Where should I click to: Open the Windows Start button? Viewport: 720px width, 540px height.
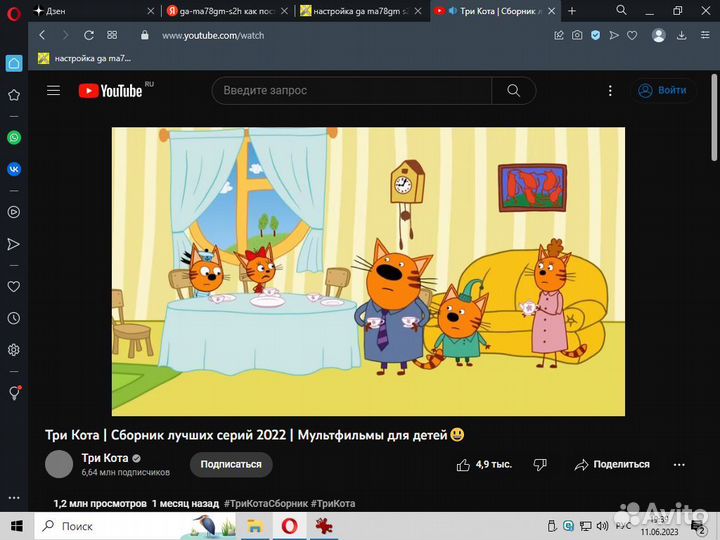17,526
